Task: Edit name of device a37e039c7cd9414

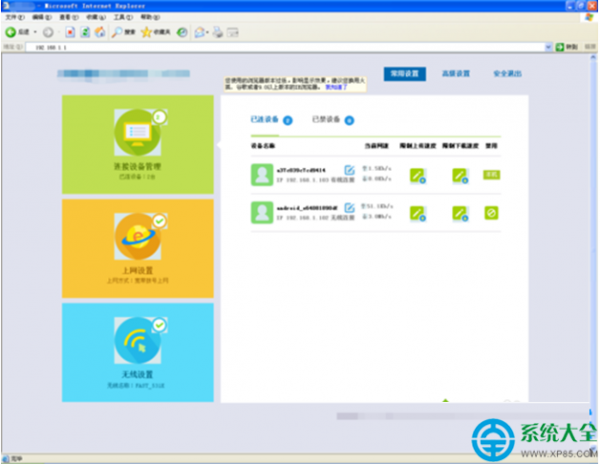Action: coord(349,169)
